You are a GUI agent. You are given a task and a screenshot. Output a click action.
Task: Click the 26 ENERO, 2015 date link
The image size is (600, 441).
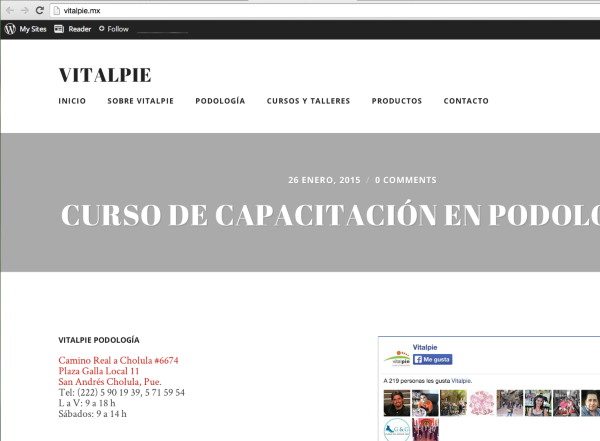[324, 180]
